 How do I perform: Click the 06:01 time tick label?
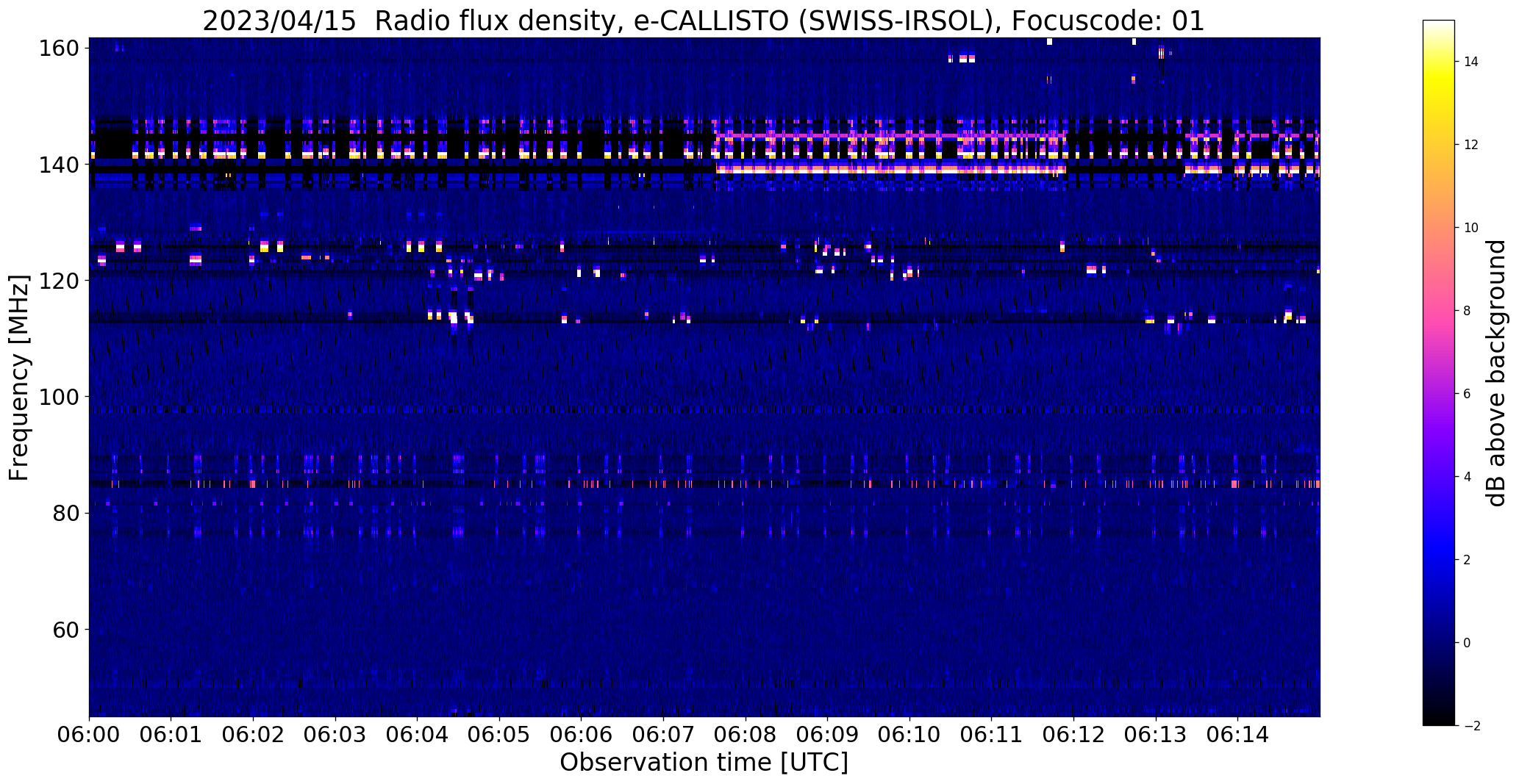[x=171, y=734]
